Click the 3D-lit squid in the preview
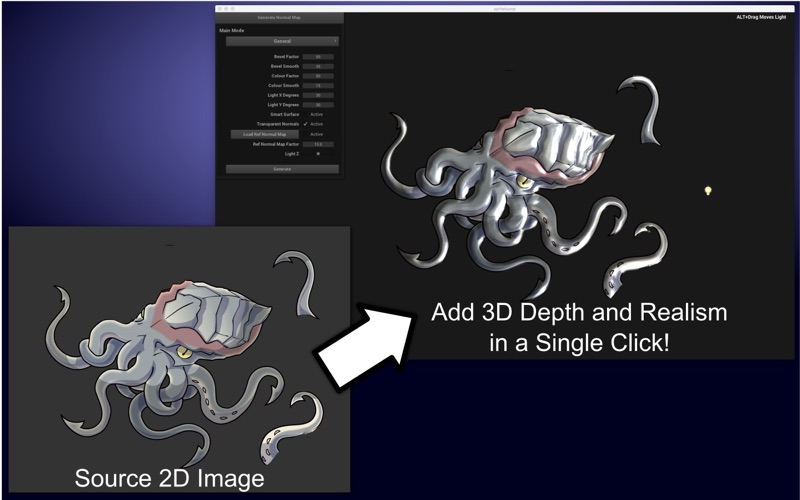 (523, 186)
